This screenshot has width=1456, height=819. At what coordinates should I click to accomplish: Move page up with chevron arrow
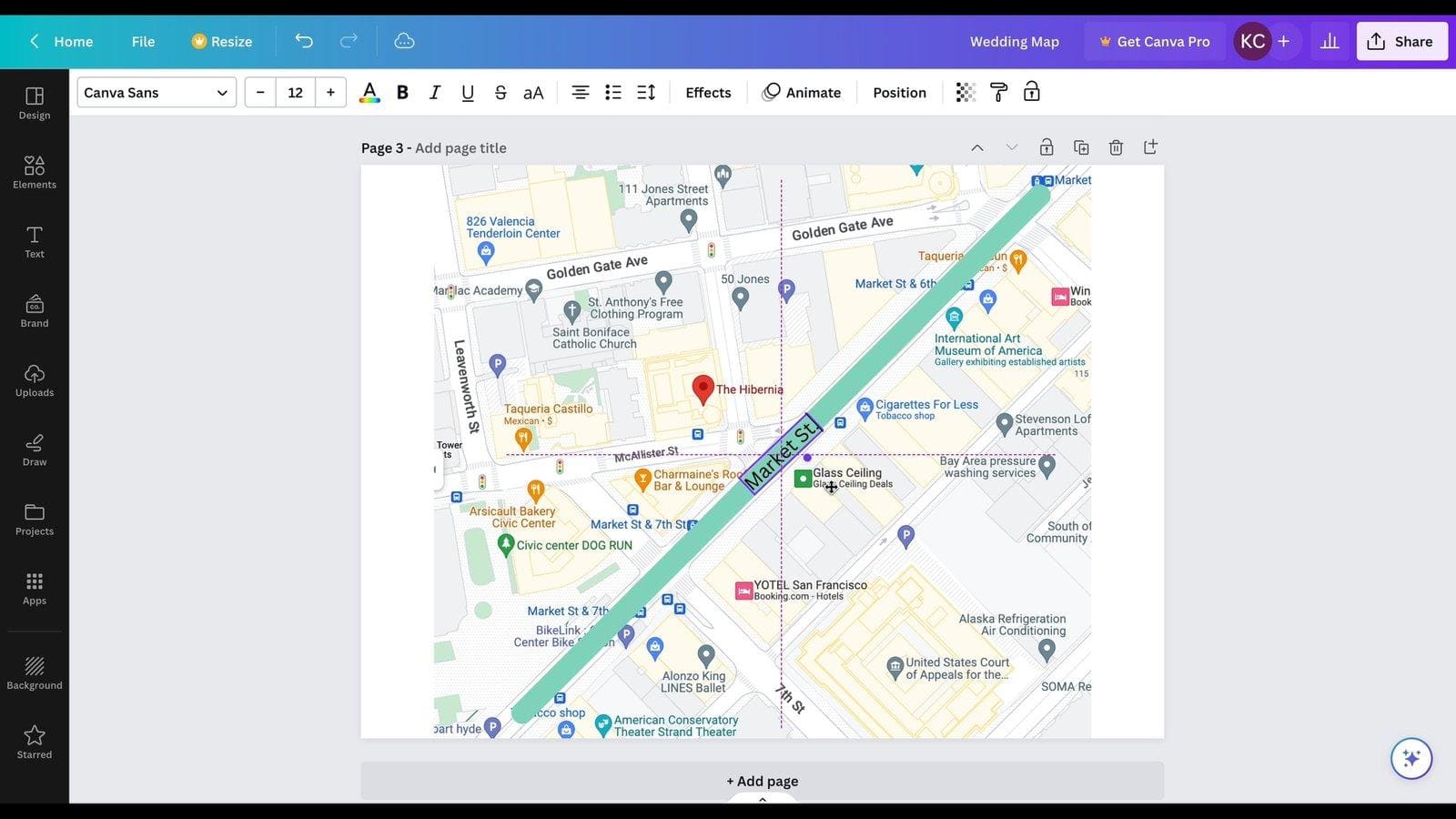pos(977,147)
